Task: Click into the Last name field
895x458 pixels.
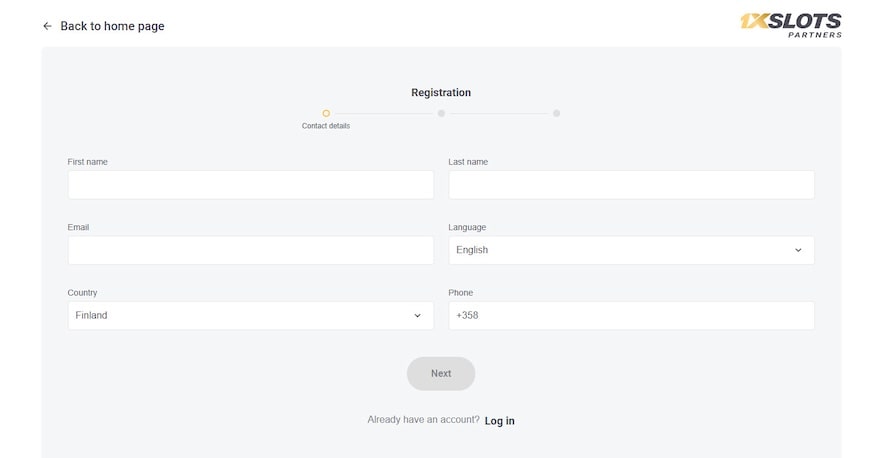Action: [631, 185]
